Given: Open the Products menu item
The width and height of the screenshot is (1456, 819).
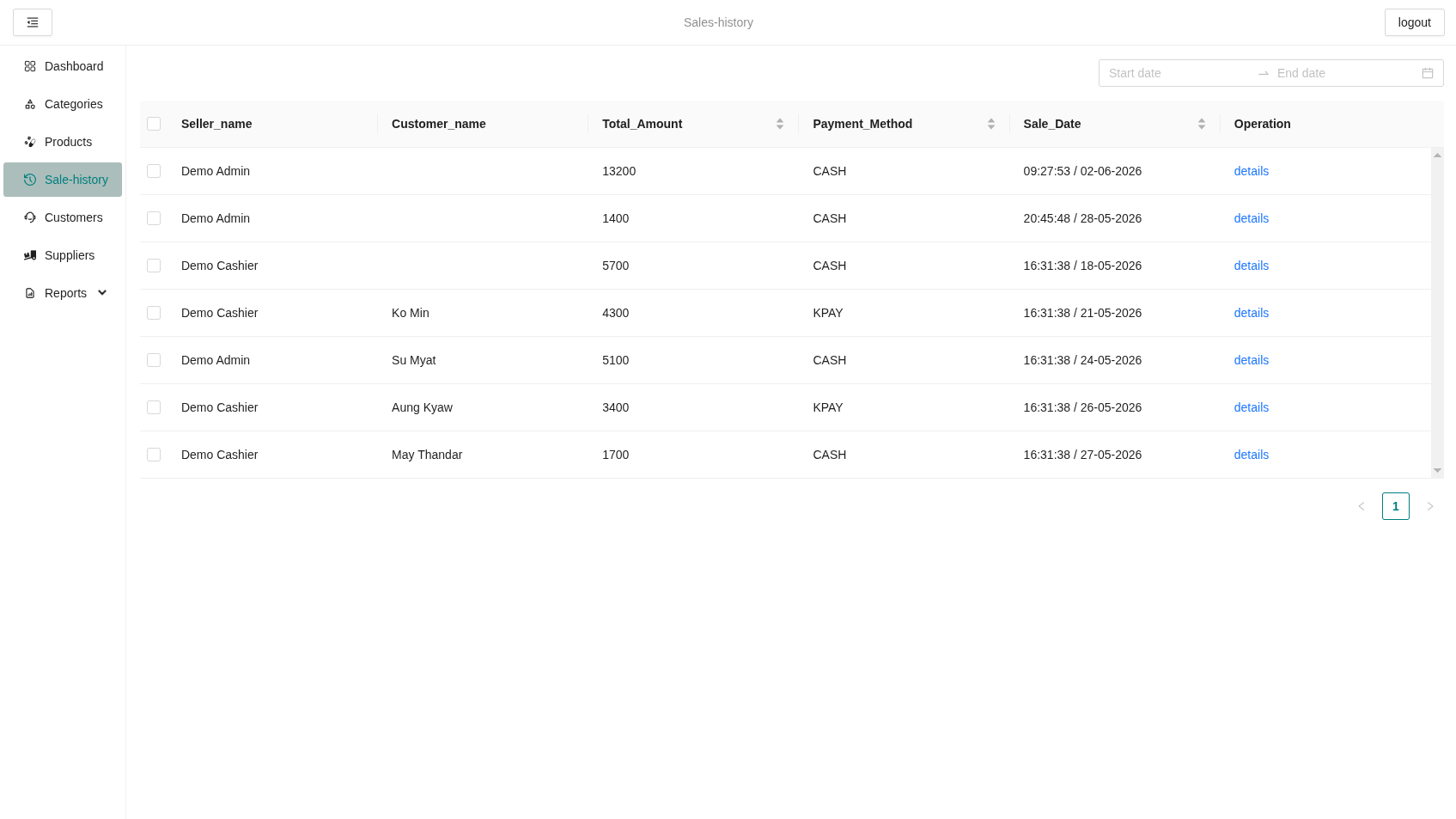Looking at the screenshot, I should (63, 142).
